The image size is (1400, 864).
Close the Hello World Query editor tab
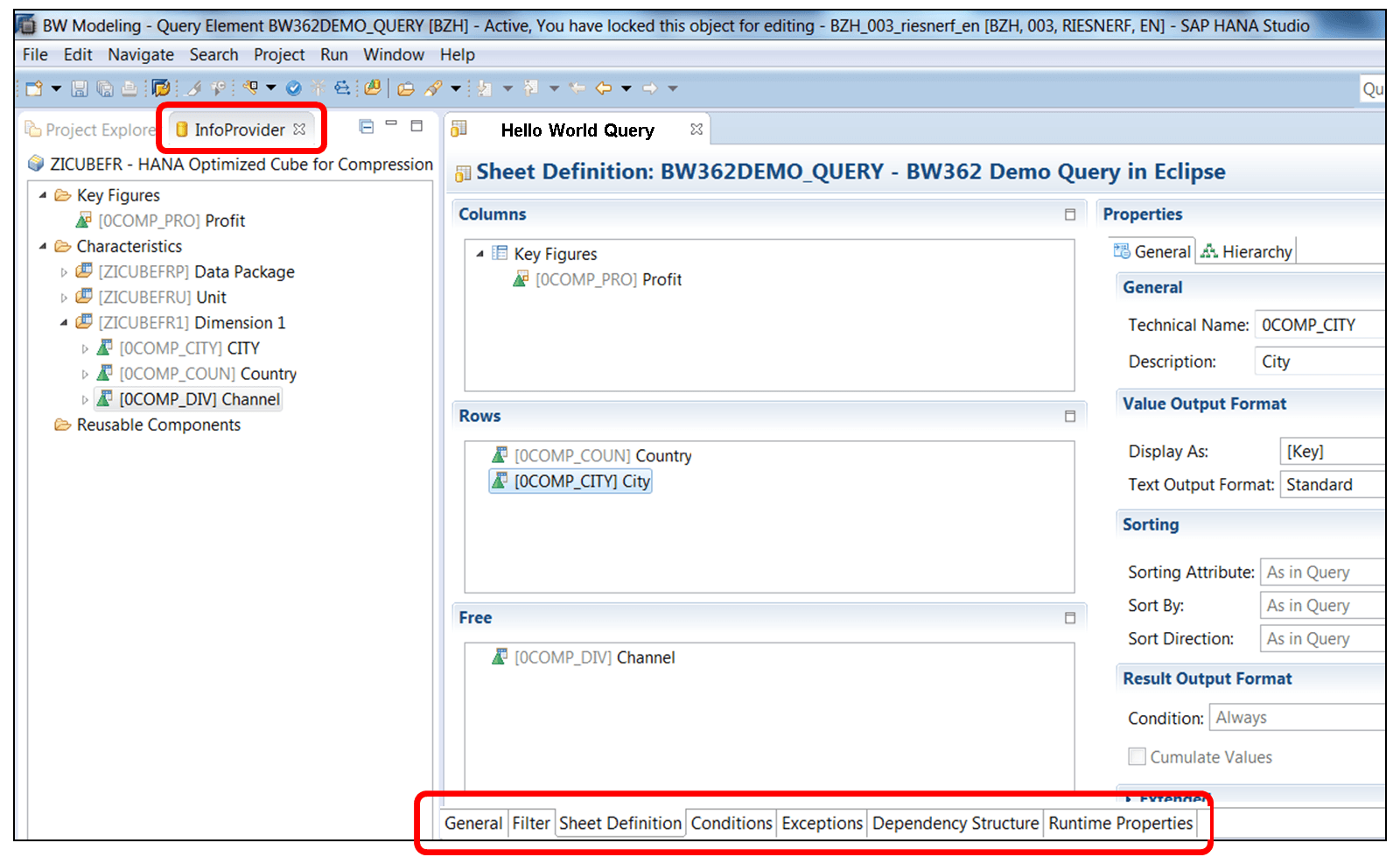tap(696, 130)
